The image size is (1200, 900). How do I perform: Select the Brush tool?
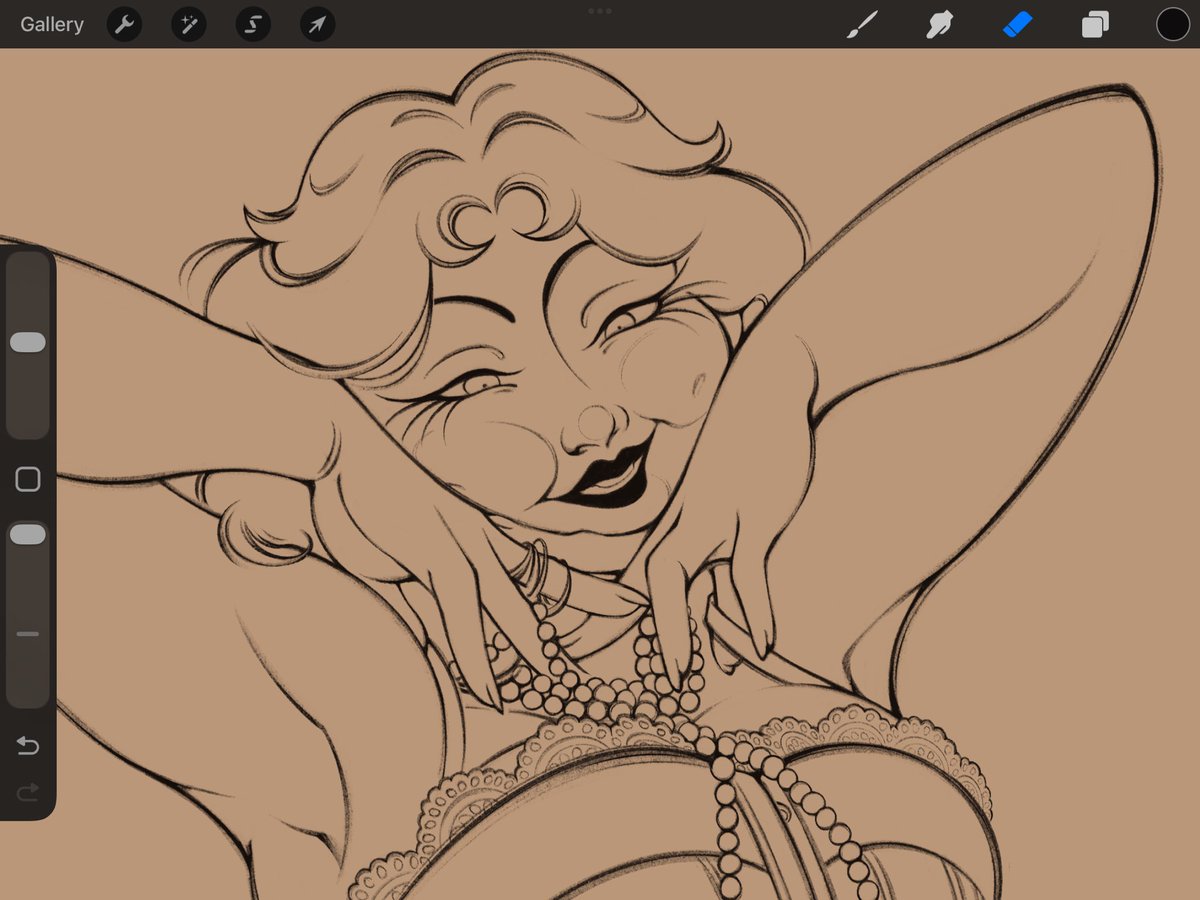[x=861, y=25]
